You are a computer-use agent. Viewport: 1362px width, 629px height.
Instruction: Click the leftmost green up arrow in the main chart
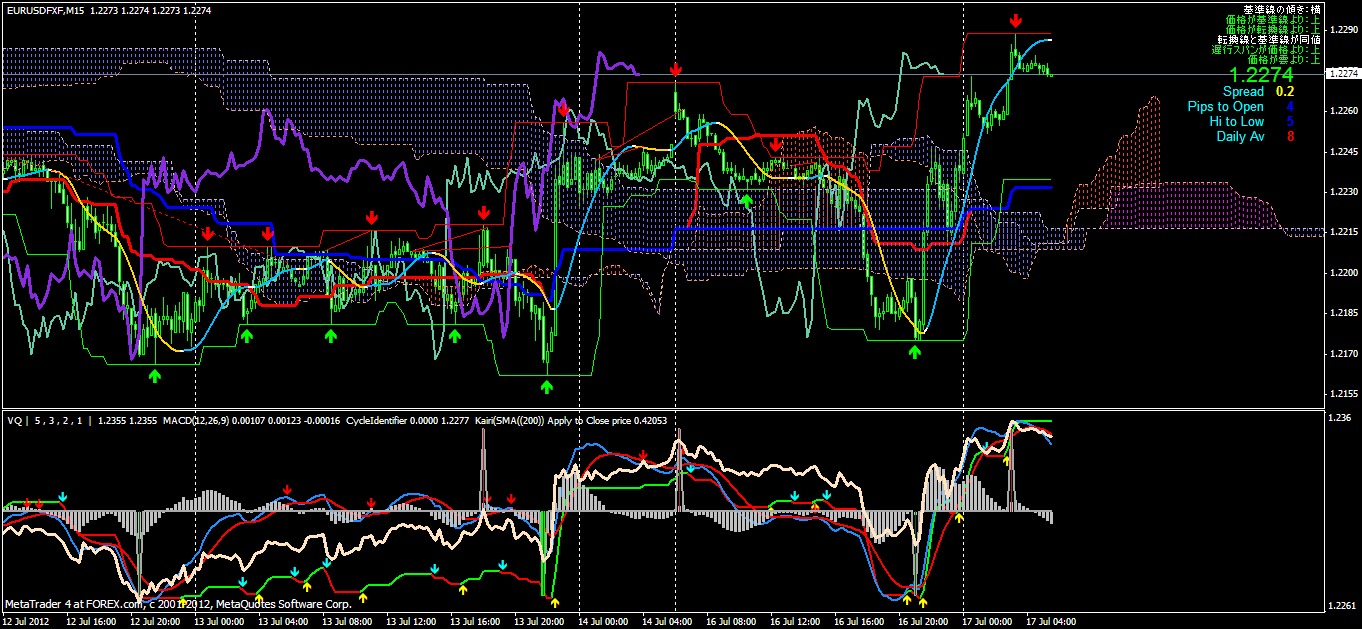pyautogui.click(x=154, y=375)
